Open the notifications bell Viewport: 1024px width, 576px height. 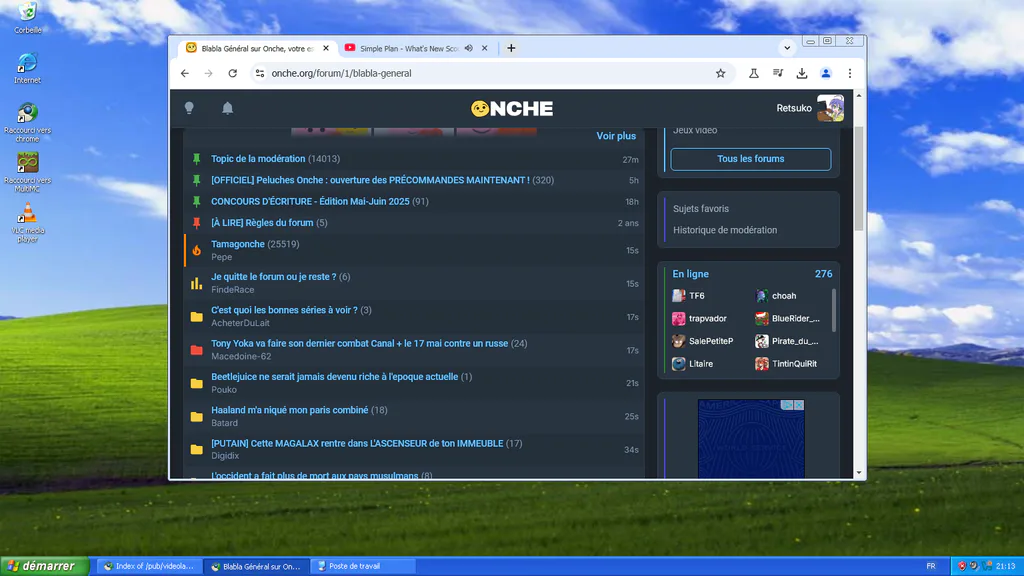coord(227,108)
